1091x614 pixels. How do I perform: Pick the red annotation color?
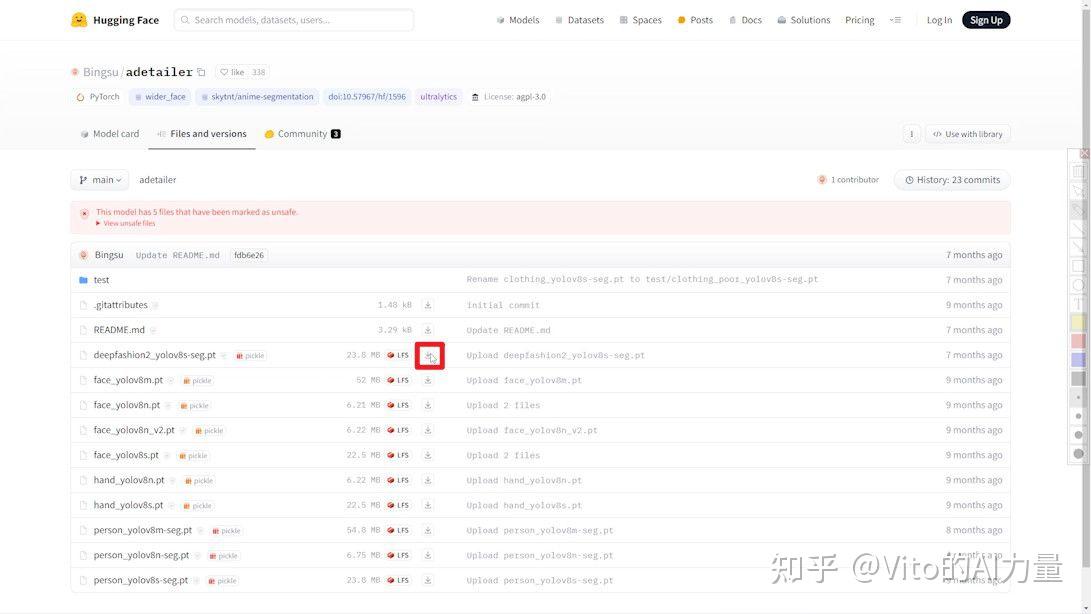click(1078, 341)
